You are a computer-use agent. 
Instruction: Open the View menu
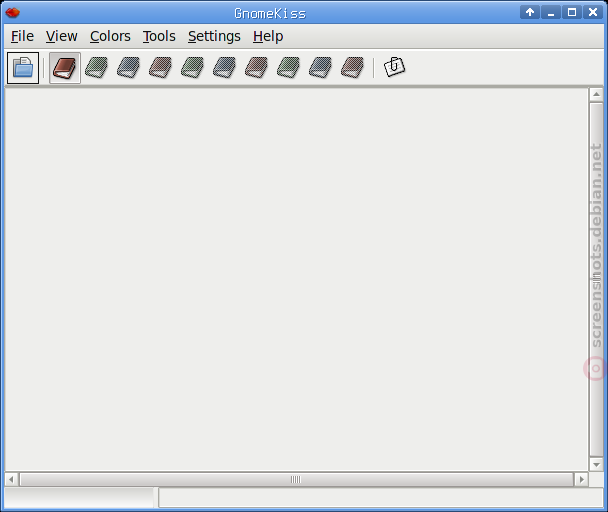pos(61,36)
